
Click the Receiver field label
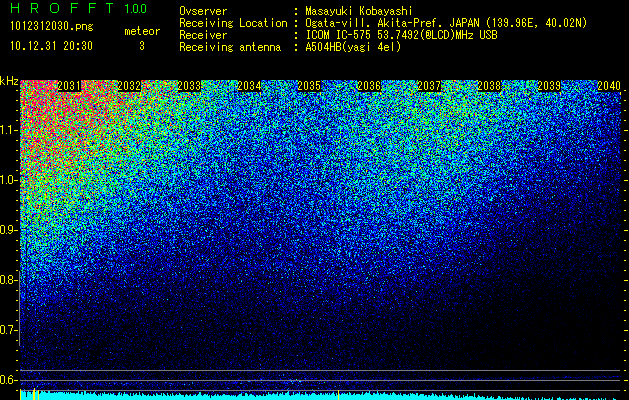point(203,35)
